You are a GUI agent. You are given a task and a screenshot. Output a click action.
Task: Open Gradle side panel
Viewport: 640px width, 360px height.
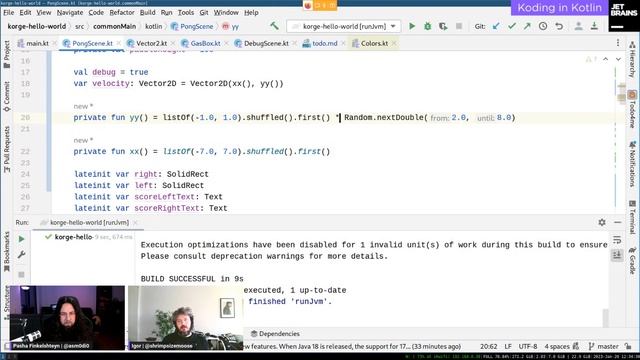pos(632,260)
